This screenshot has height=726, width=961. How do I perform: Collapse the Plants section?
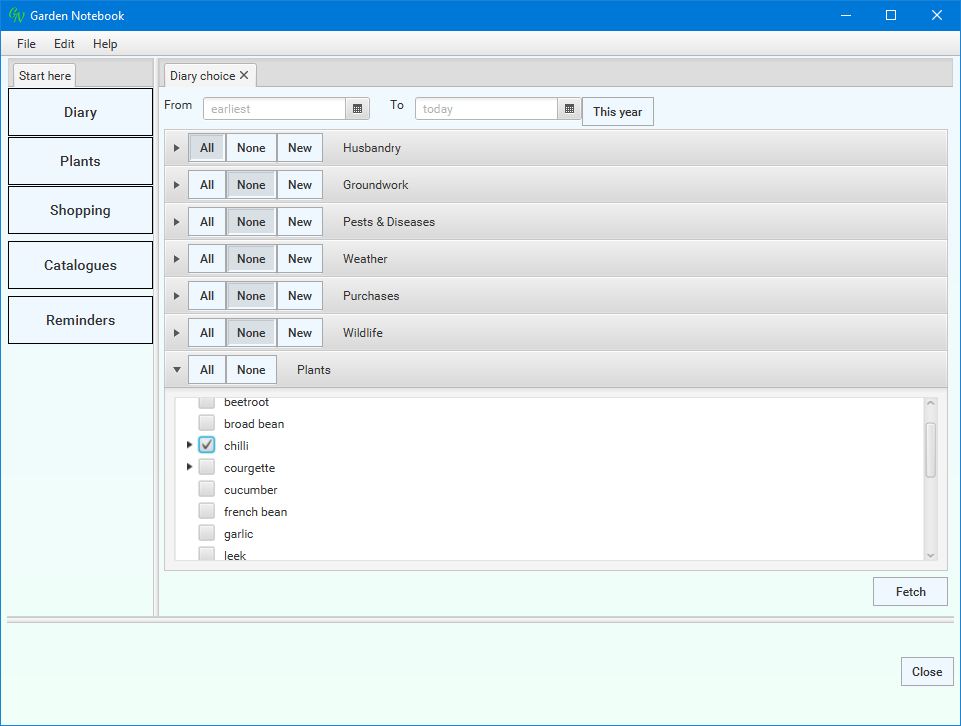click(x=177, y=370)
